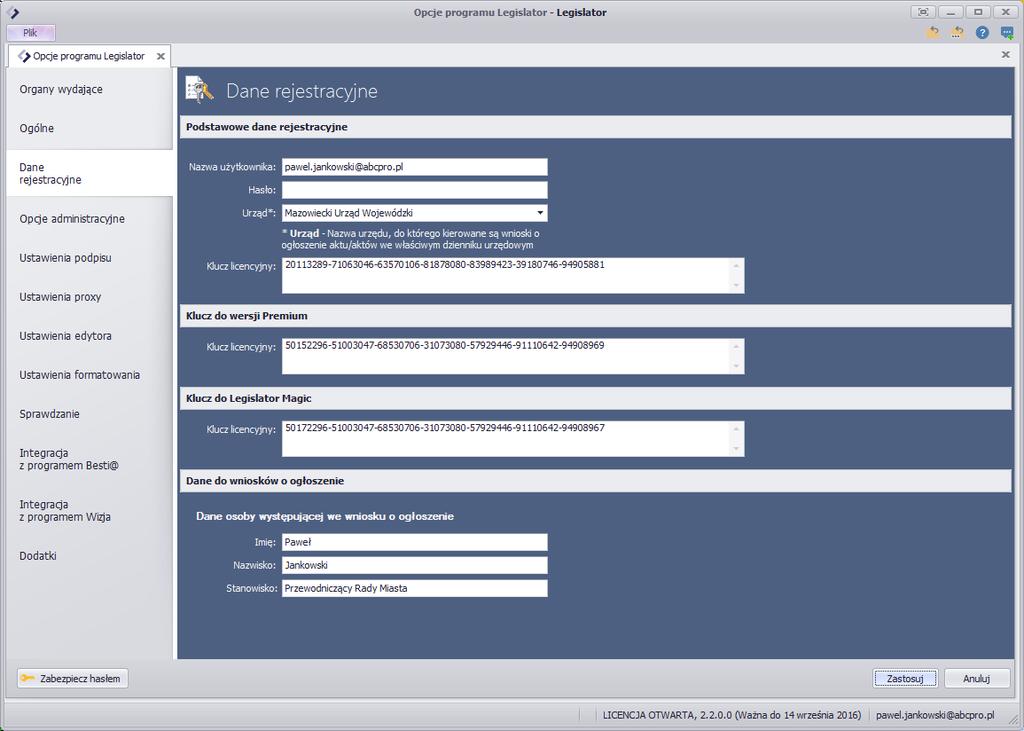Open Opcje administracyjne section

click(x=89, y=219)
